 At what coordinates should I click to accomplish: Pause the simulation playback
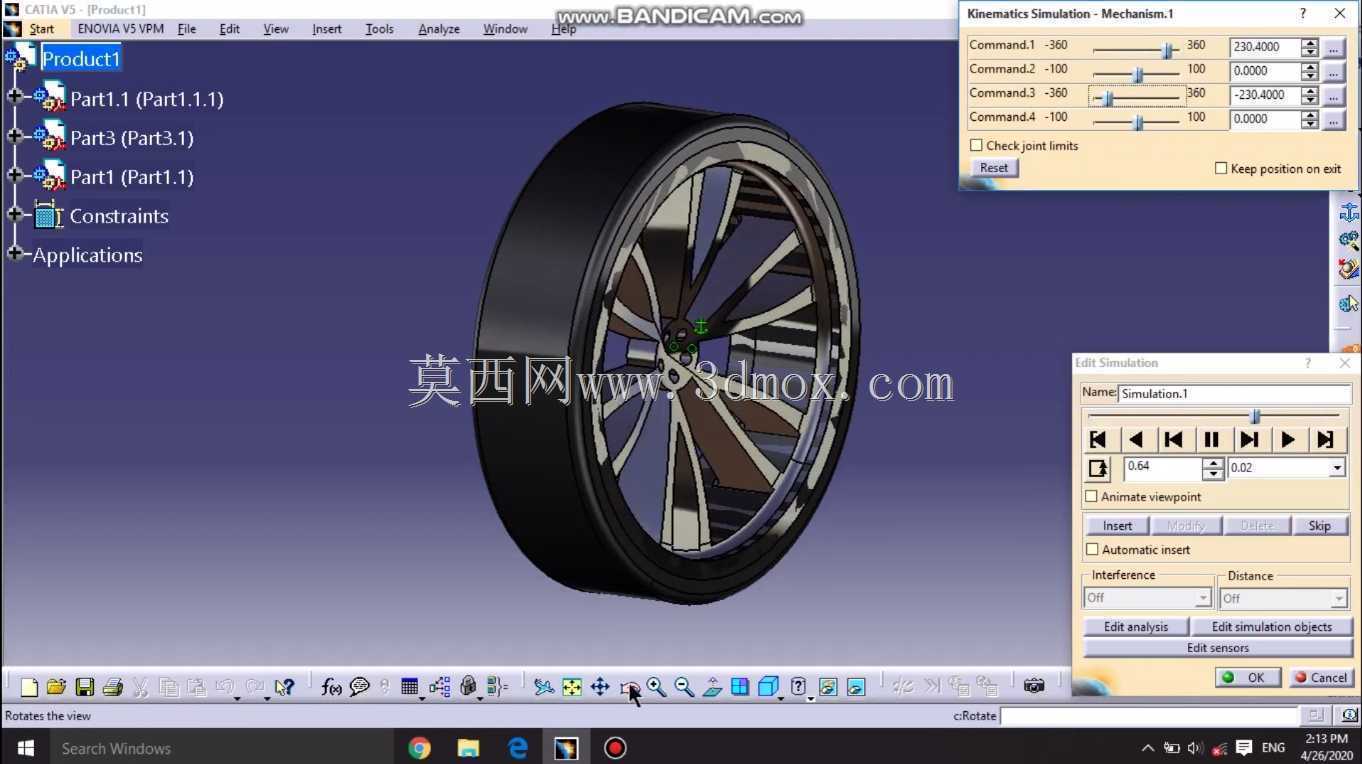pos(1212,440)
